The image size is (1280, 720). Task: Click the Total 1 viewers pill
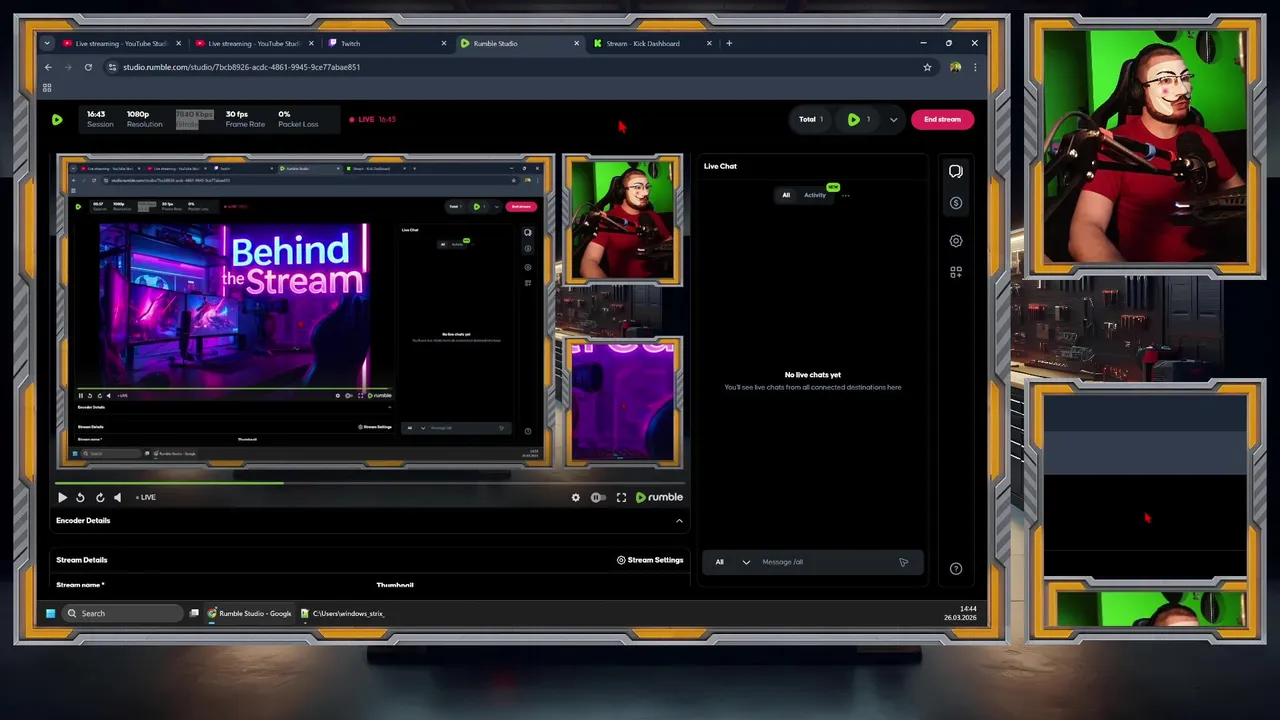pos(811,119)
